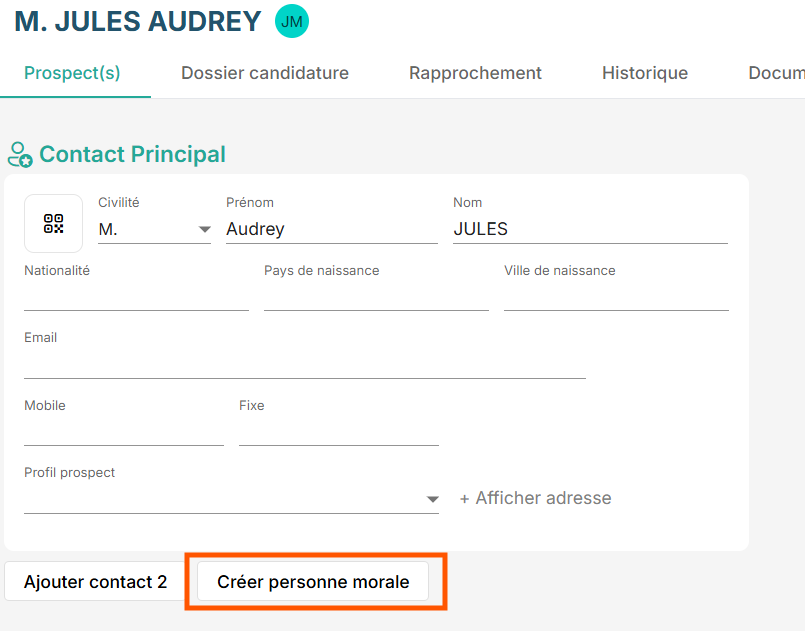Switch to the Dossier candidature tab
This screenshot has width=805, height=631.
(265, 73)
